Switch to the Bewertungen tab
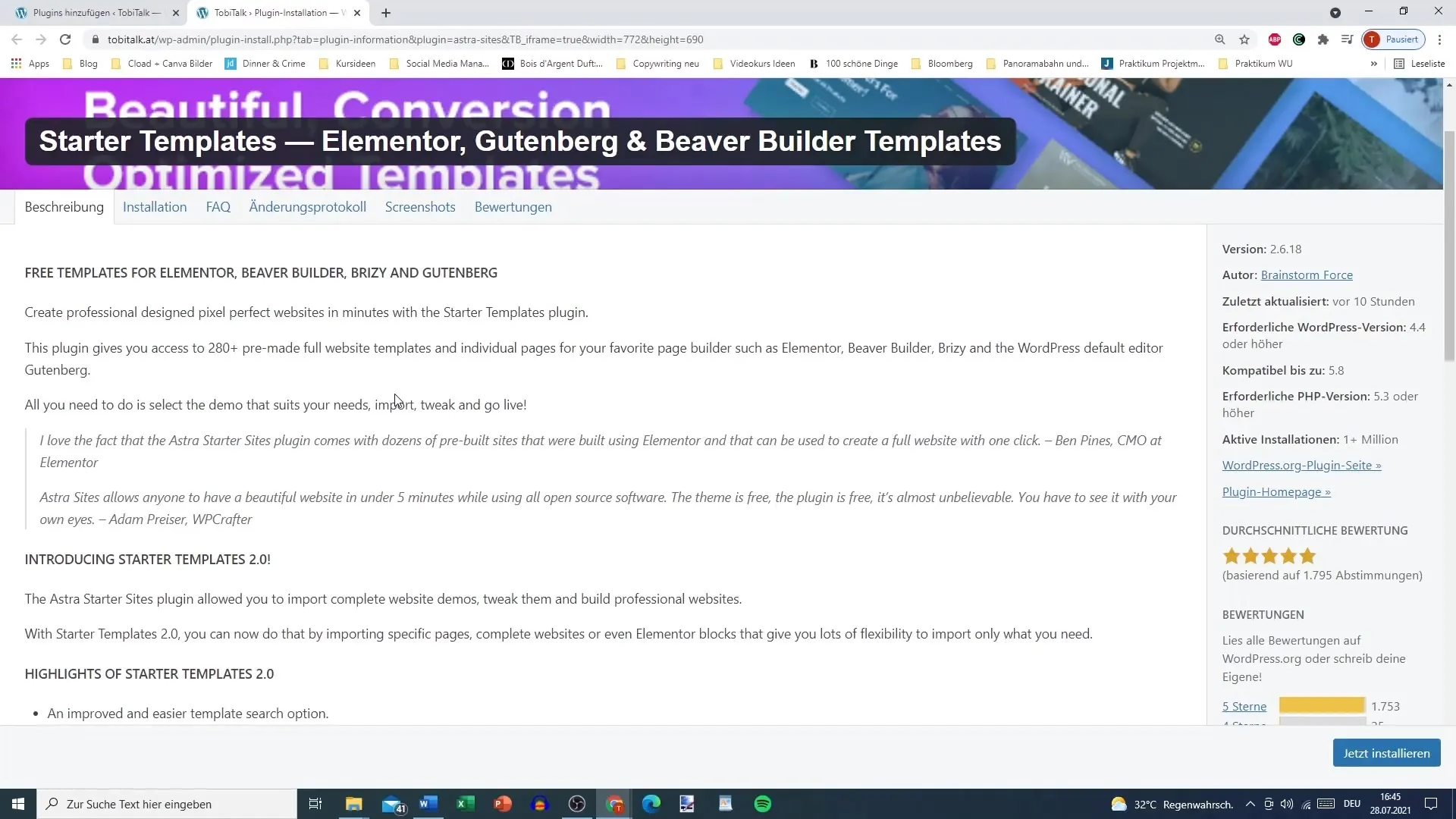Screen dimensions: 1456x819 [x=513, y=206]
